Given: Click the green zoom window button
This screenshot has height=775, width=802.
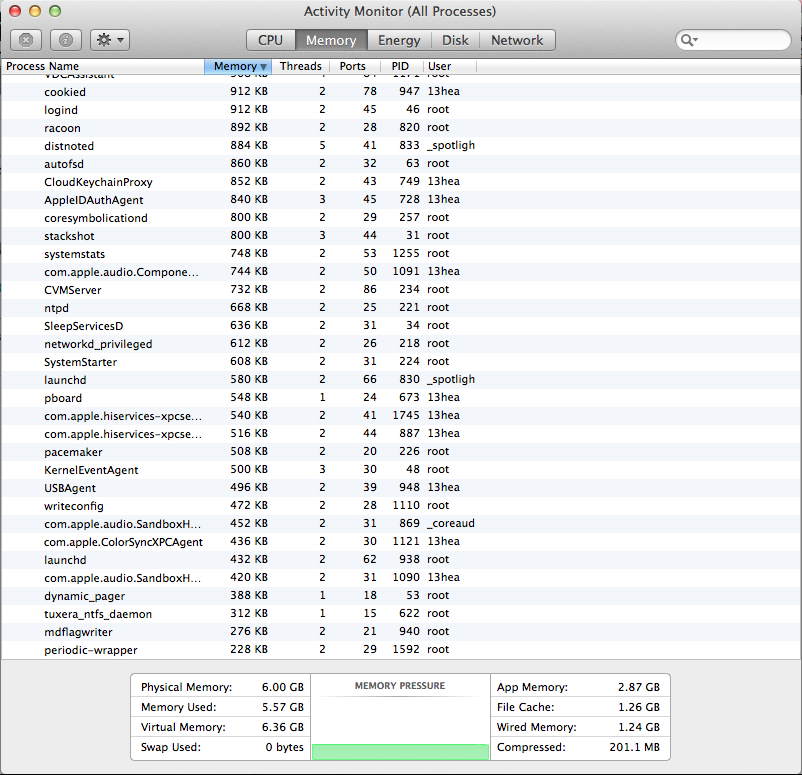Looking at the screenshot, I should [x=55, y=11].
